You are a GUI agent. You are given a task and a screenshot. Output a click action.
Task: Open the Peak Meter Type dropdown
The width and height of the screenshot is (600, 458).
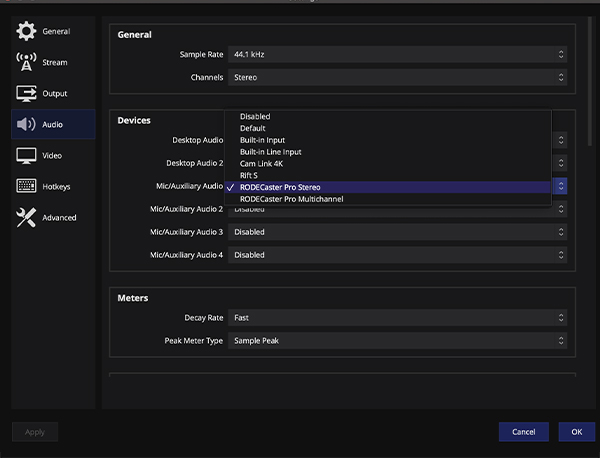[398, 341]
